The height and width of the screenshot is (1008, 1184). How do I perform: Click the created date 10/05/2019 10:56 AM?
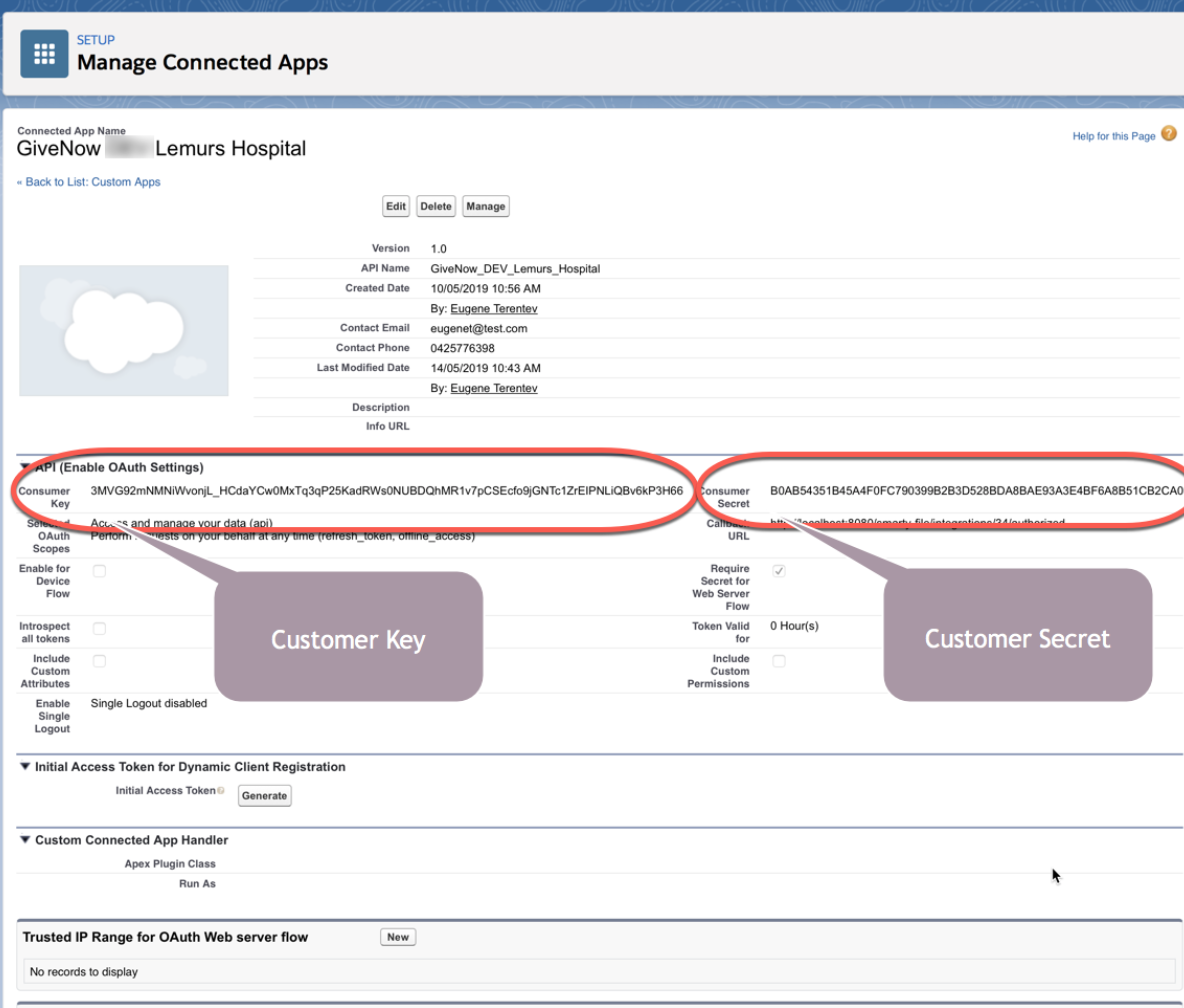point(486,288)
